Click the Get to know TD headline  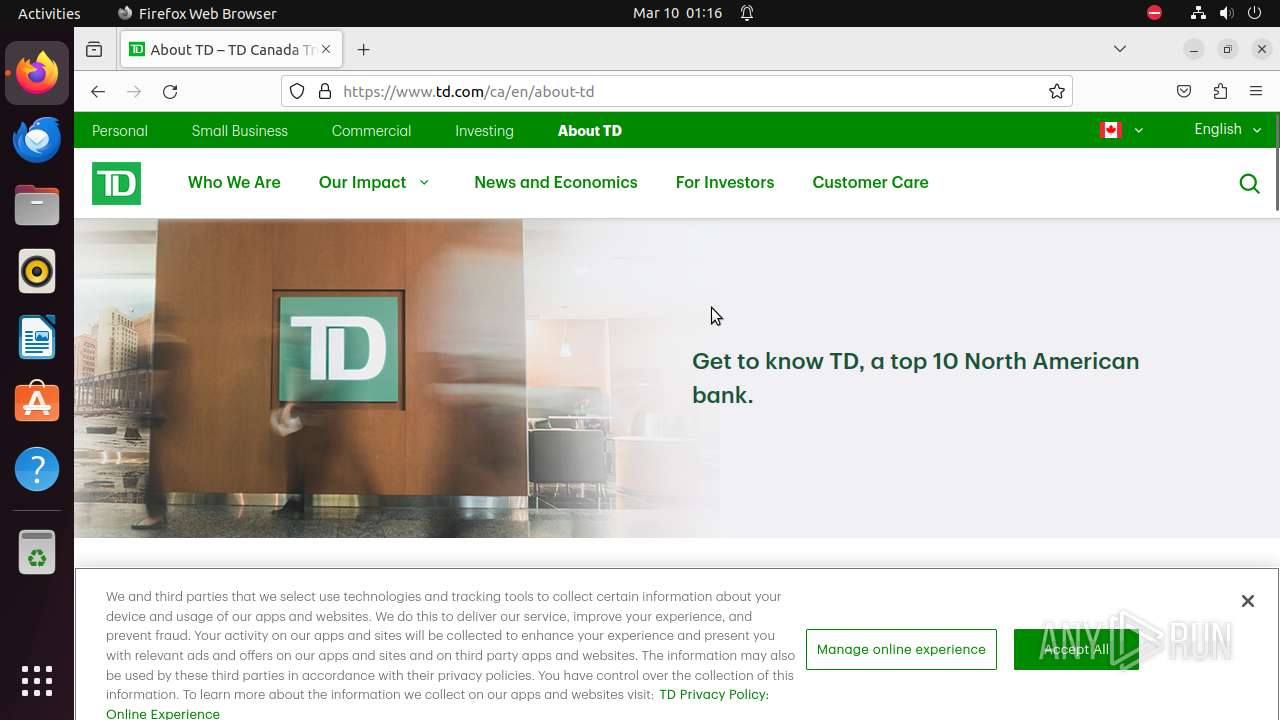(x=915, y=378)
